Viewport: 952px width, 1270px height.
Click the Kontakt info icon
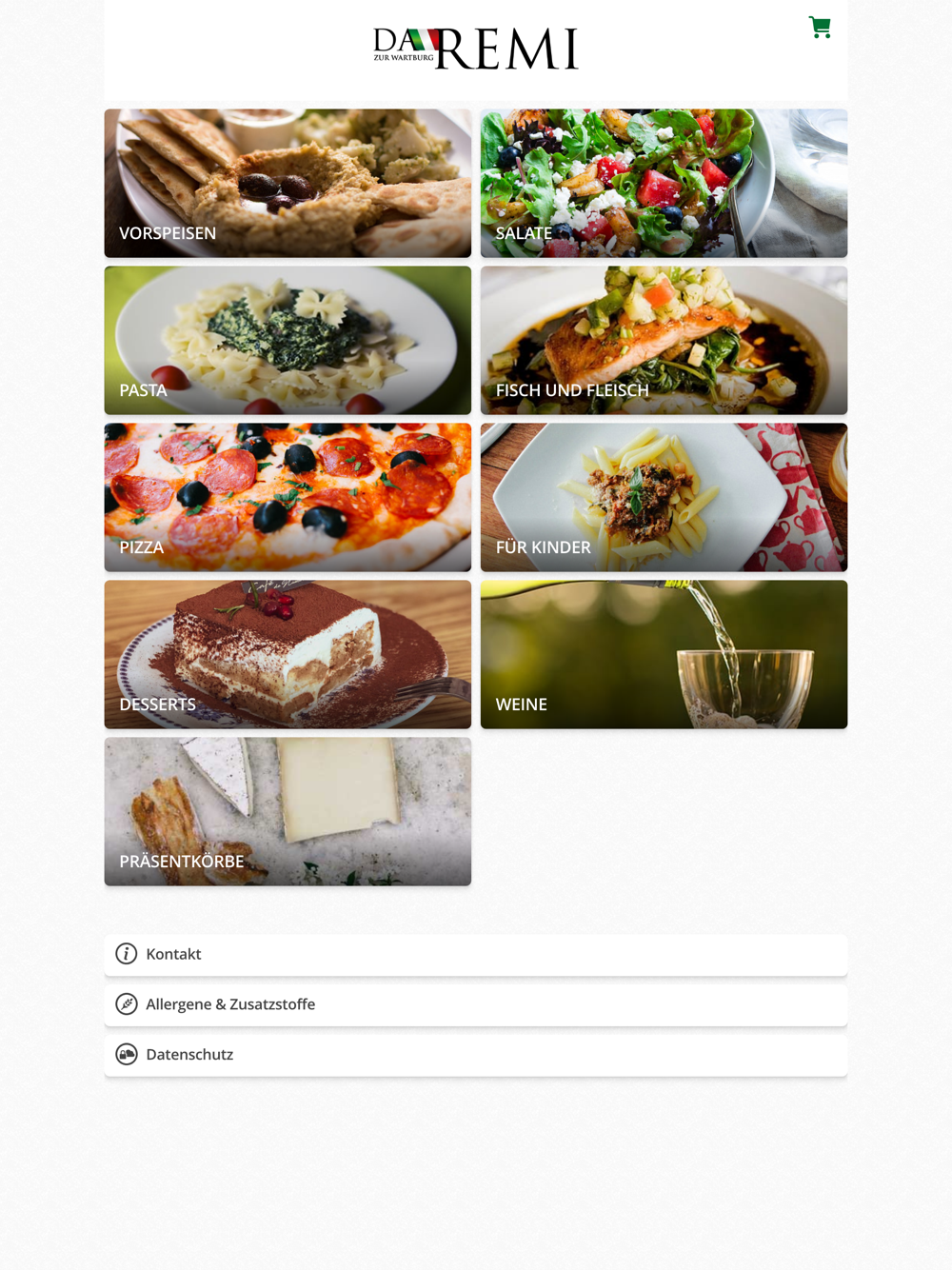pyautogui.click(x=127, y=954)
